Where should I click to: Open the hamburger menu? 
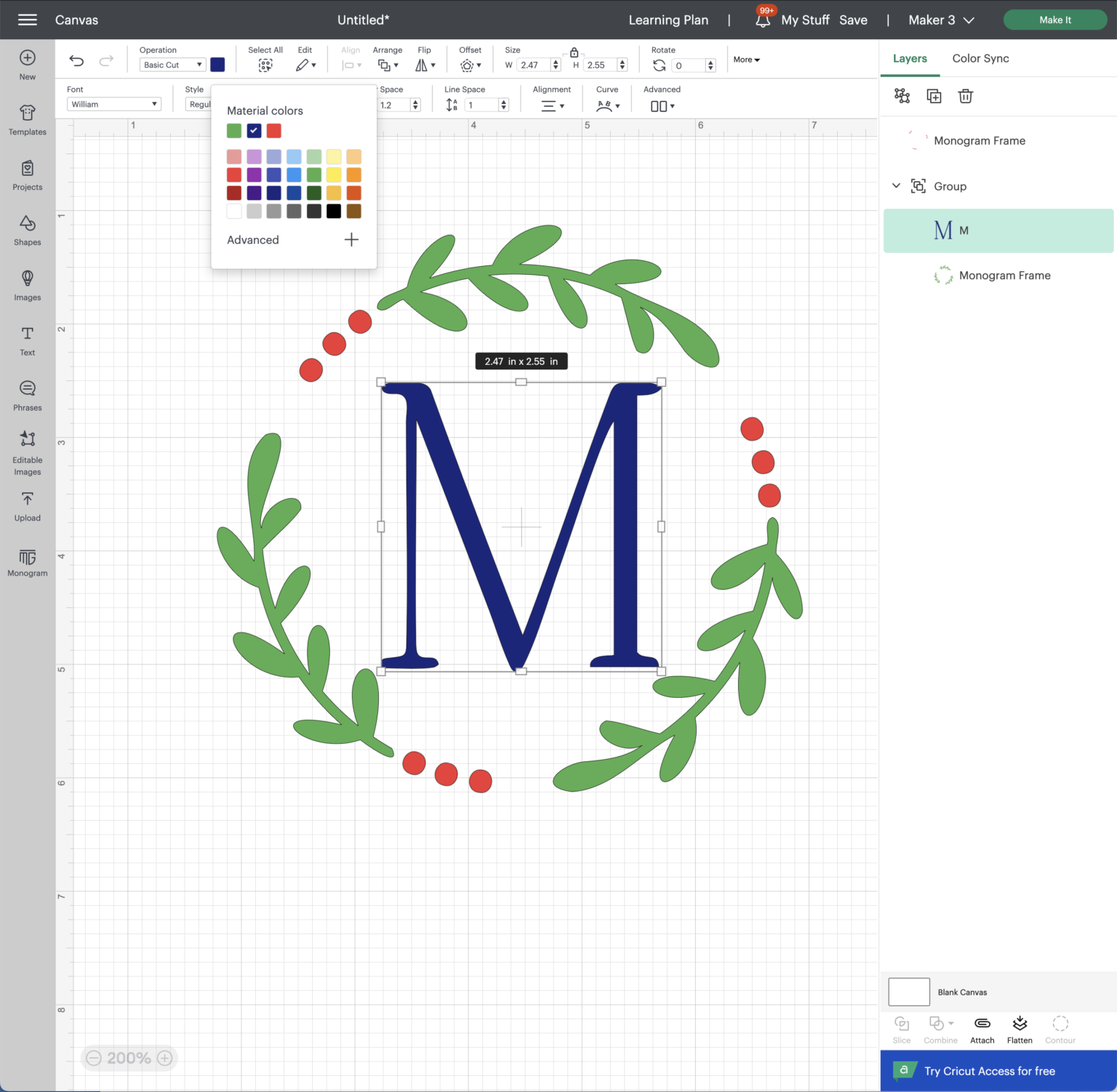[x=27, y=20]
